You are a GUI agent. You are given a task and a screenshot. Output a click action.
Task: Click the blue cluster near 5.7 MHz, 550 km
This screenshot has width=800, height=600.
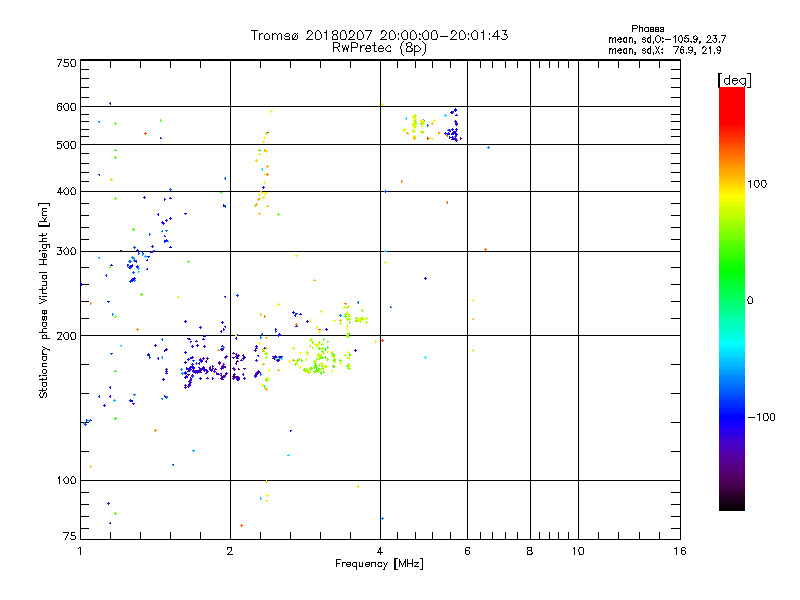pos(453,126)
